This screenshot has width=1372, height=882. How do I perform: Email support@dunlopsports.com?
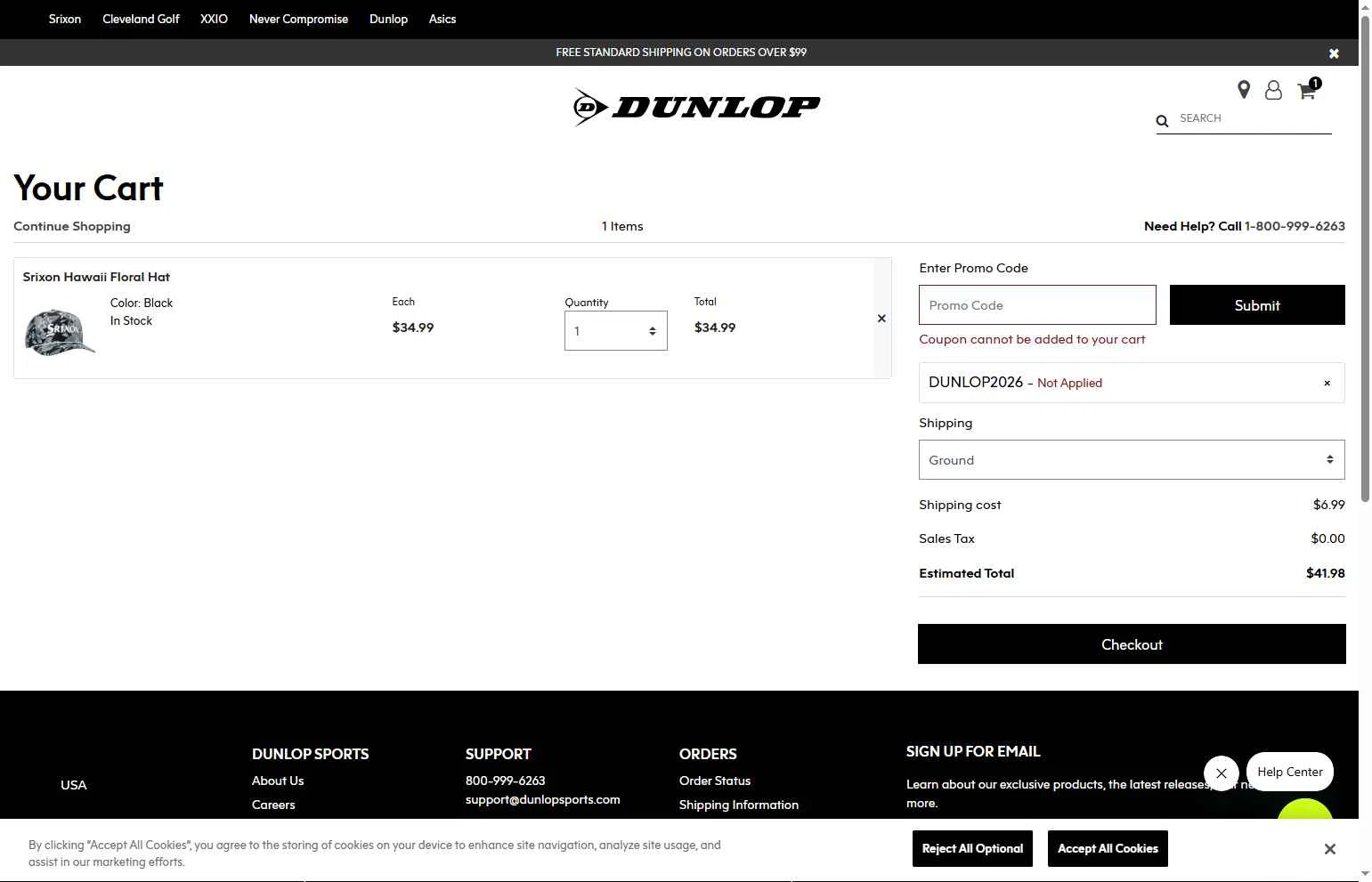543,799
